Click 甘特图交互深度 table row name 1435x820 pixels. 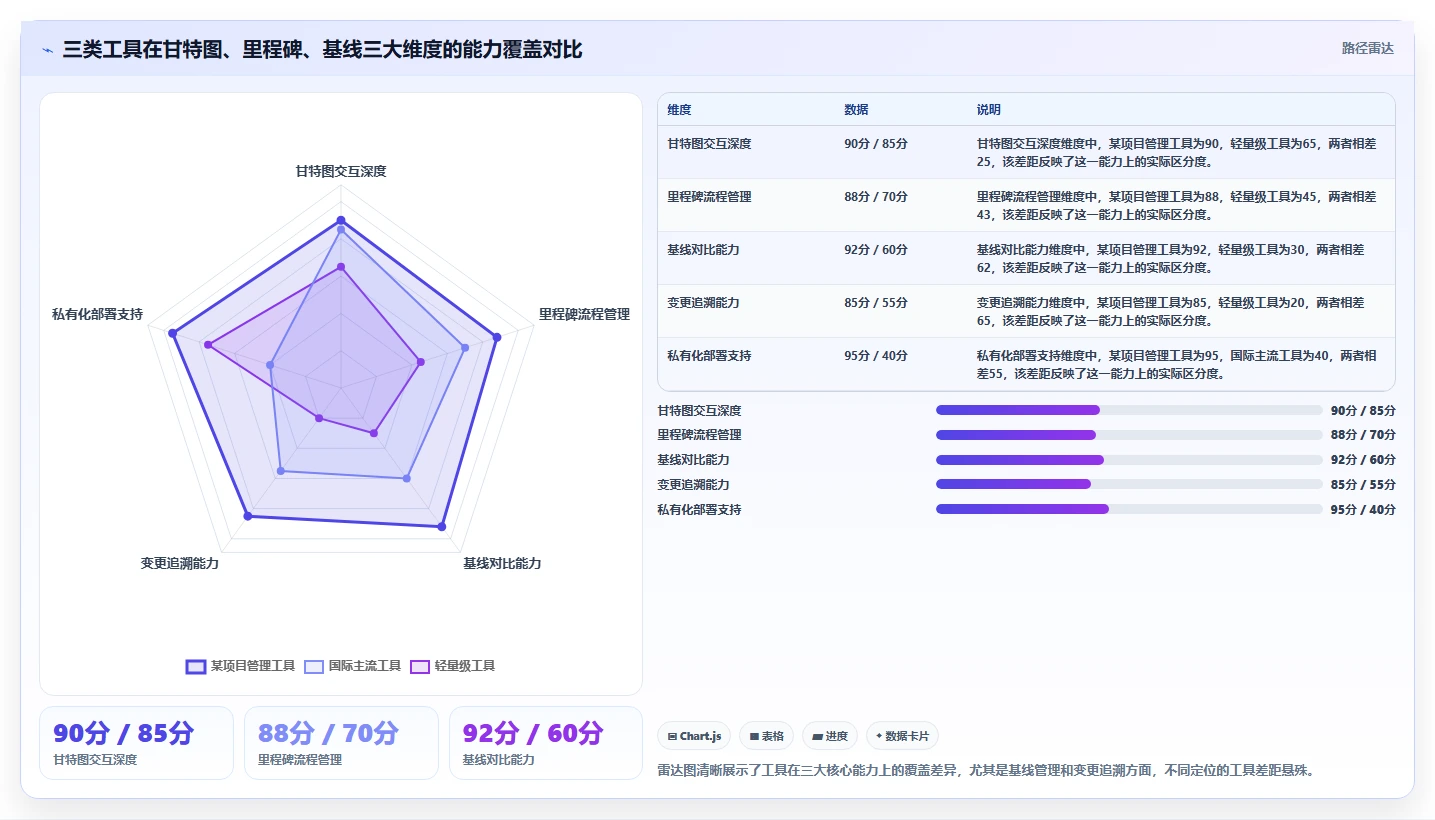click(x=709, y=144)
